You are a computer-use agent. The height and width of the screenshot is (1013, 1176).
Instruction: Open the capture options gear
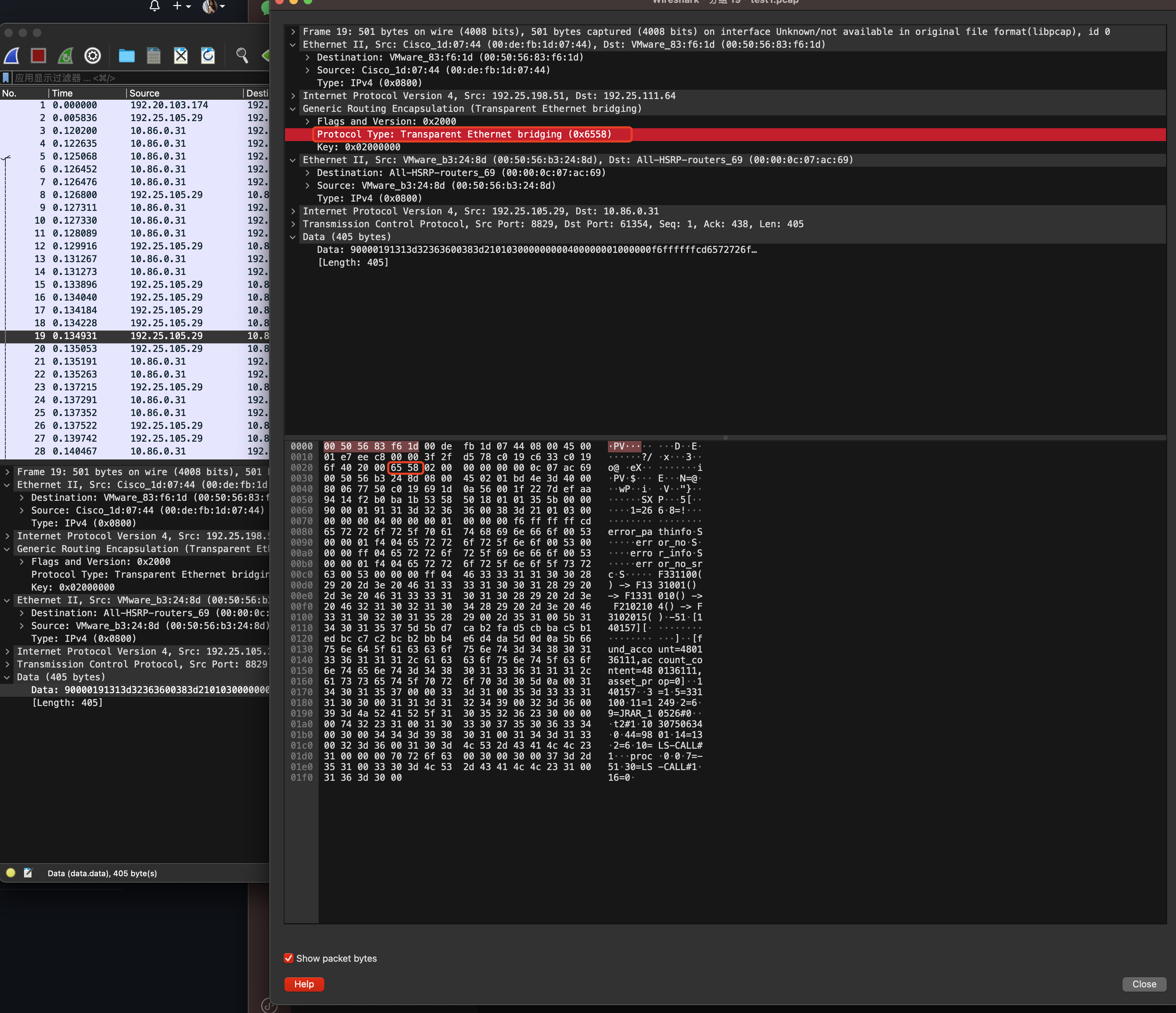point(93,56)
